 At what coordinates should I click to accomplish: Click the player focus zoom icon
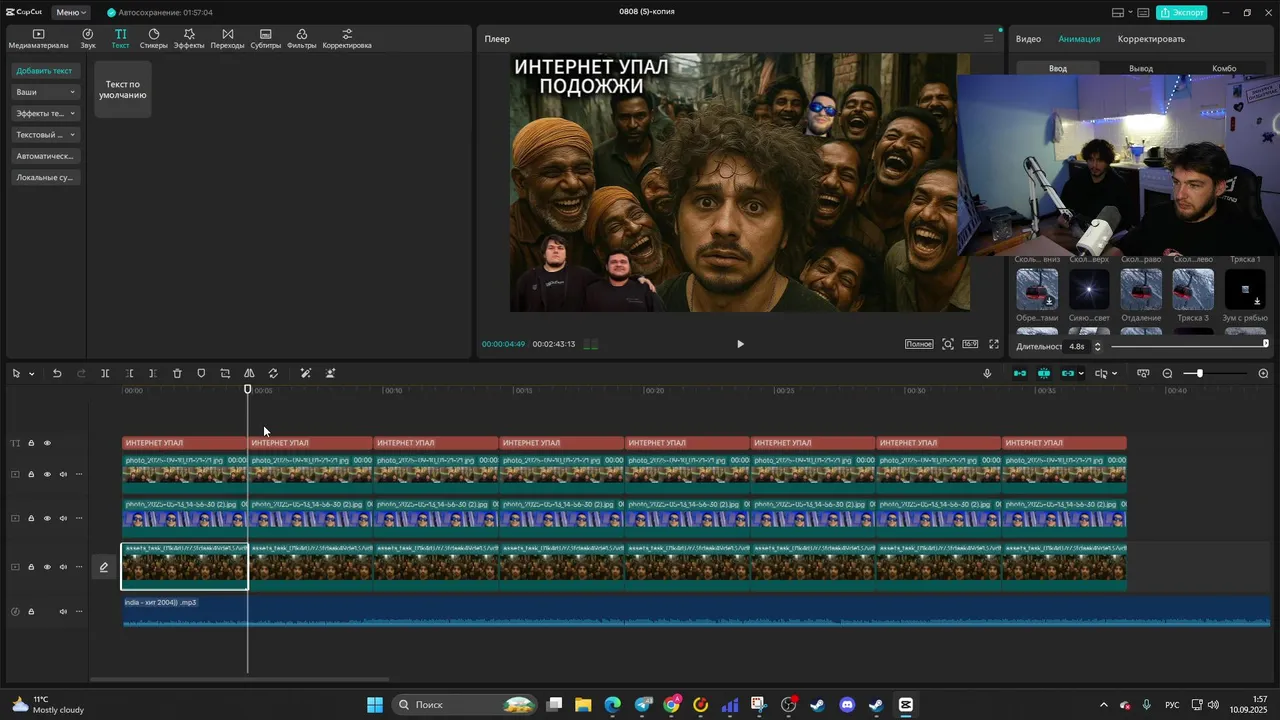(948, 344)
